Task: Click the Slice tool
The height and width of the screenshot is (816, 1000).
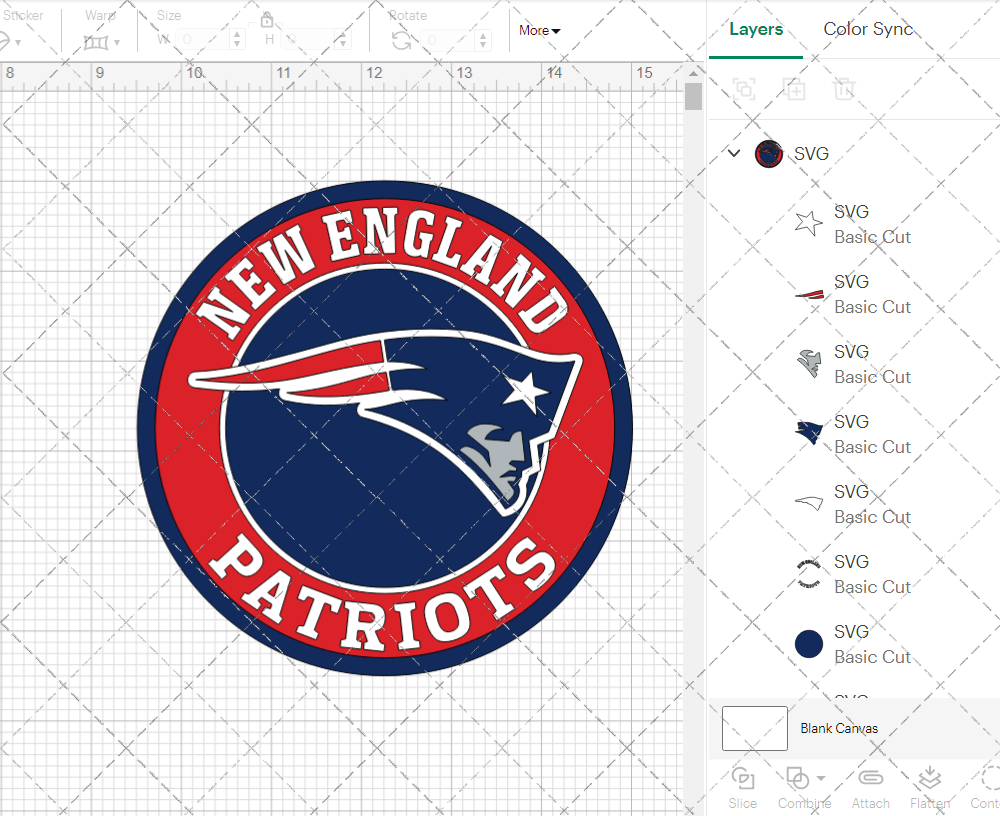Action: pyautogui.click(x=743, y=789)
